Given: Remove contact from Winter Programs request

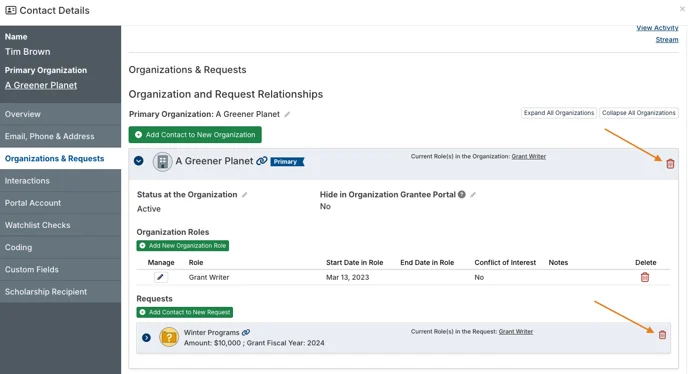Looking at the screenshot, I should (662, 335).
